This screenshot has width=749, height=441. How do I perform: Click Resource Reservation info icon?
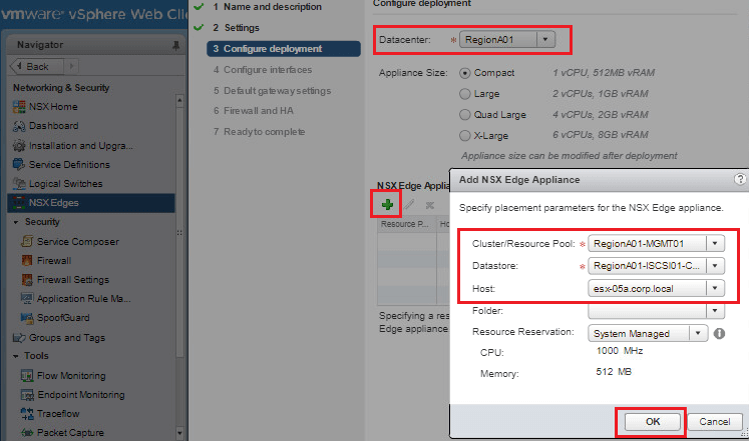719,333
